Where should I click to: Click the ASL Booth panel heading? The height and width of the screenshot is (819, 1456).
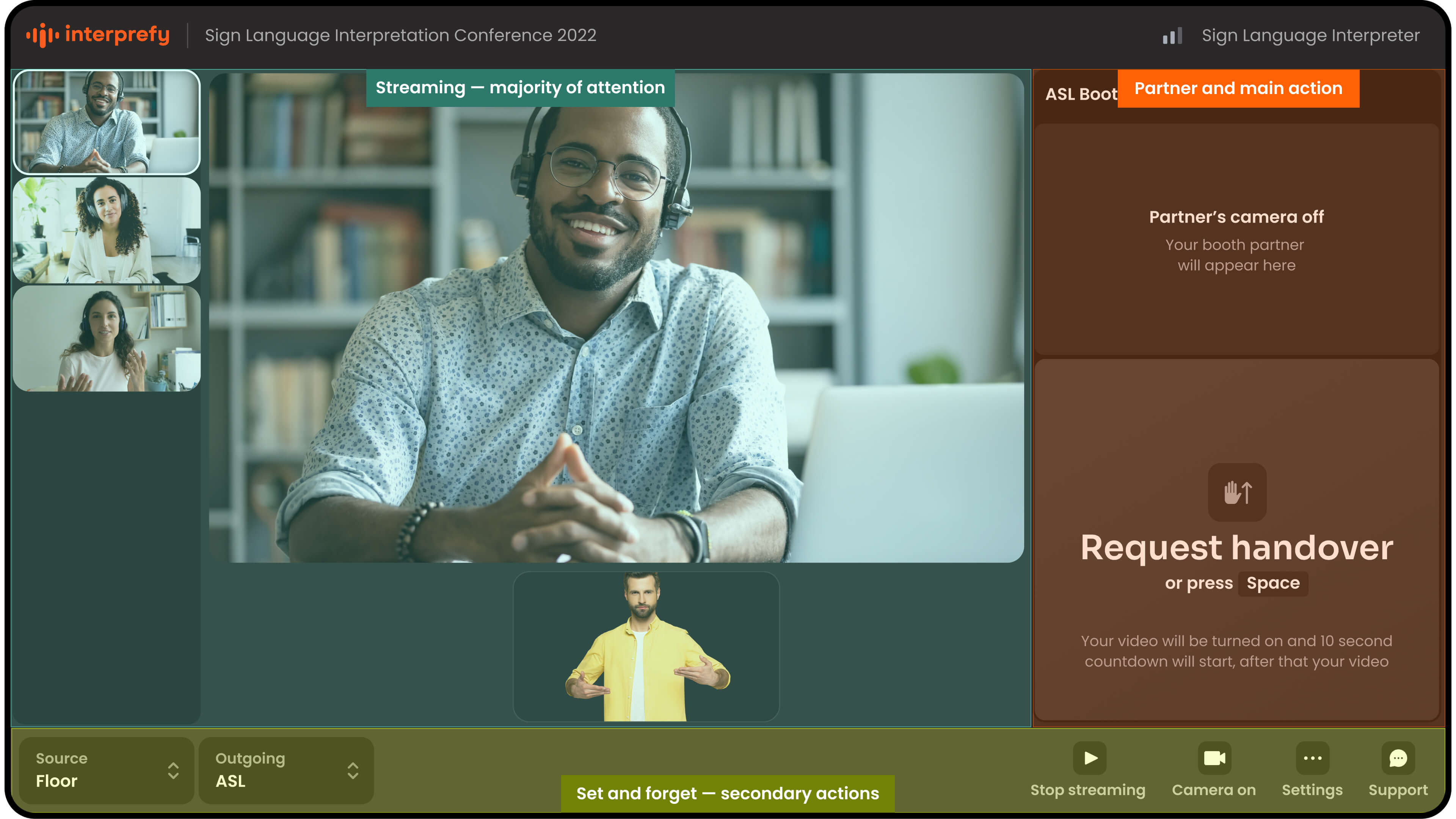coord(1080,94)
